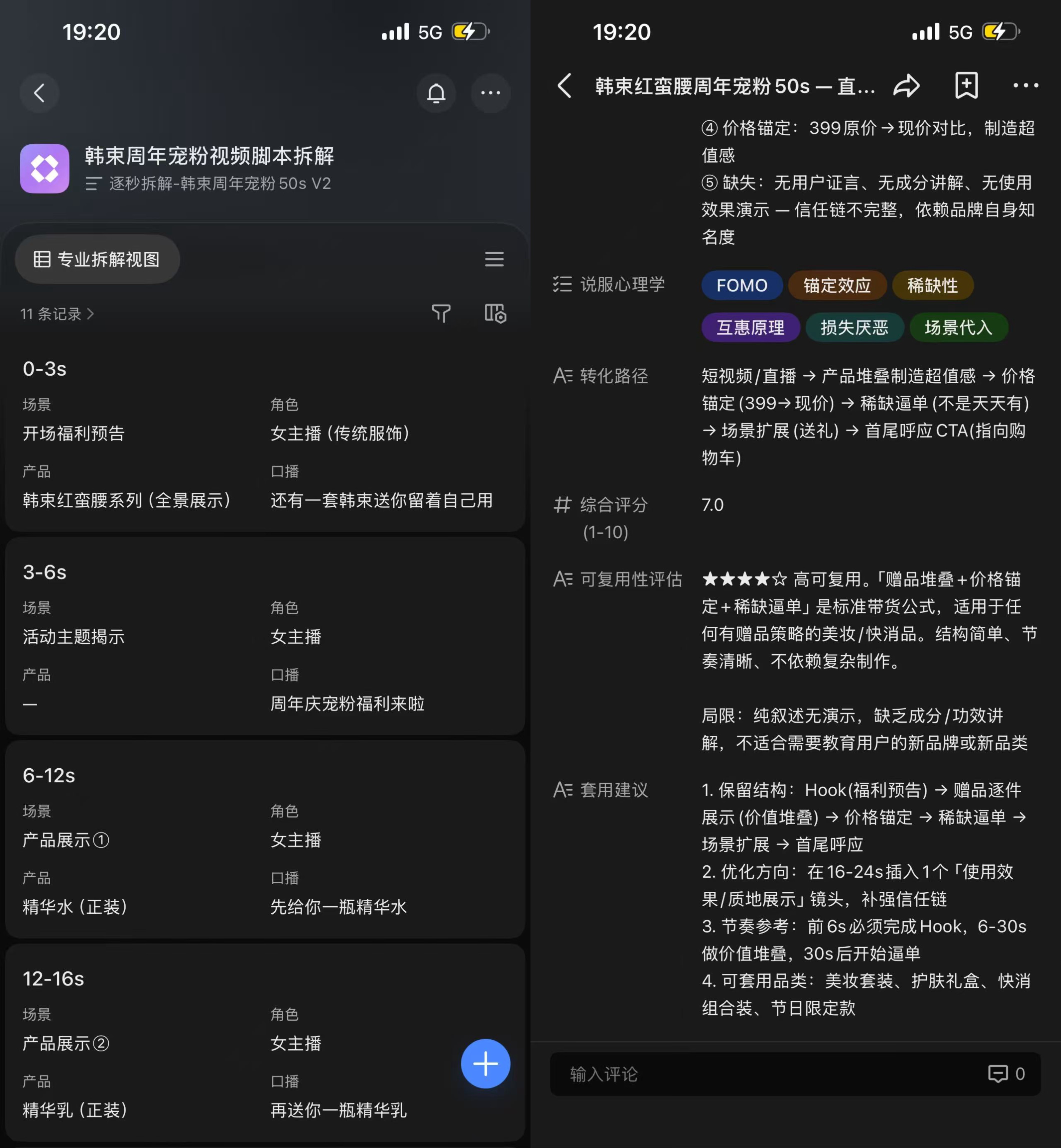The height and width of the screenshot is (1148, 1061).
Task: Tap 还有一套韩束送你留着自己用 narration
Action: [x=381, y=500]
